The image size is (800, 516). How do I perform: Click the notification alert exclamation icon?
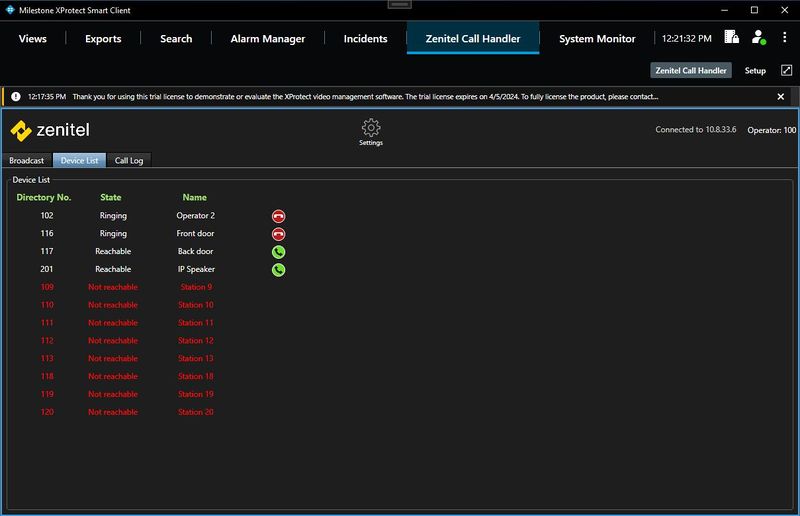[x=16, y=96]
